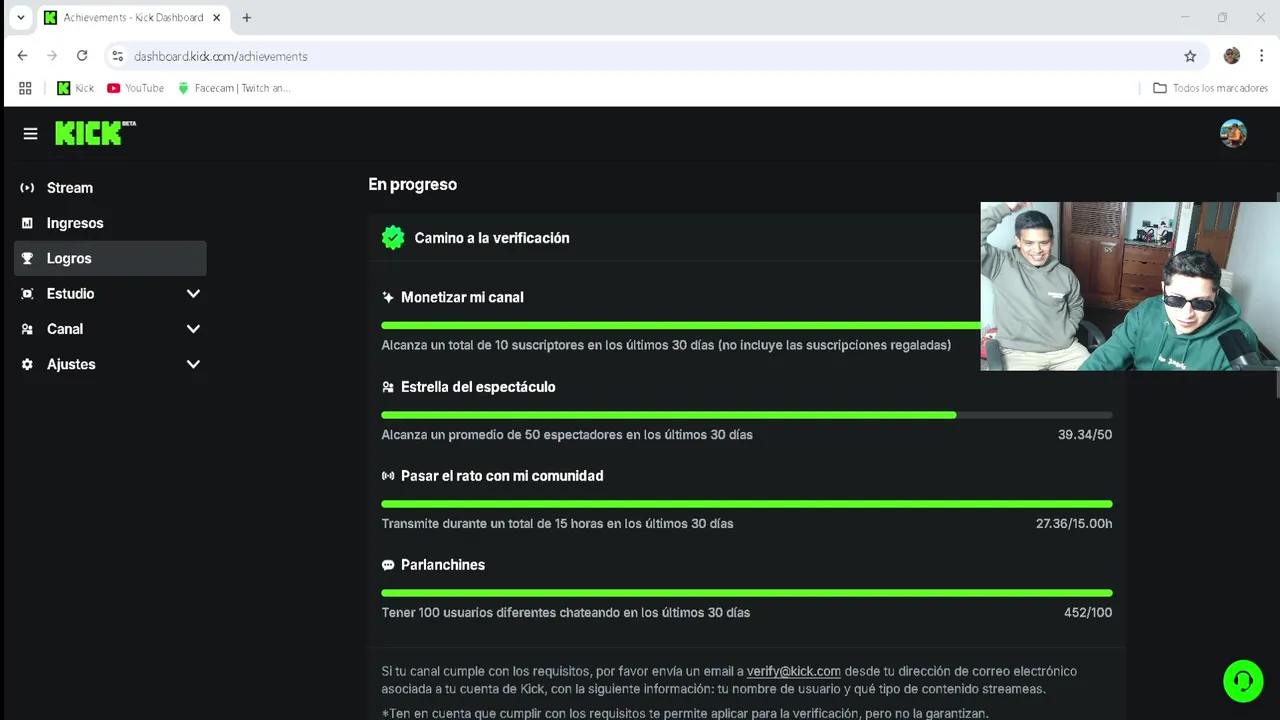Open the green support headset chat button
Viewport: 1280px width, 720px height.
(x=1243, y=682)
